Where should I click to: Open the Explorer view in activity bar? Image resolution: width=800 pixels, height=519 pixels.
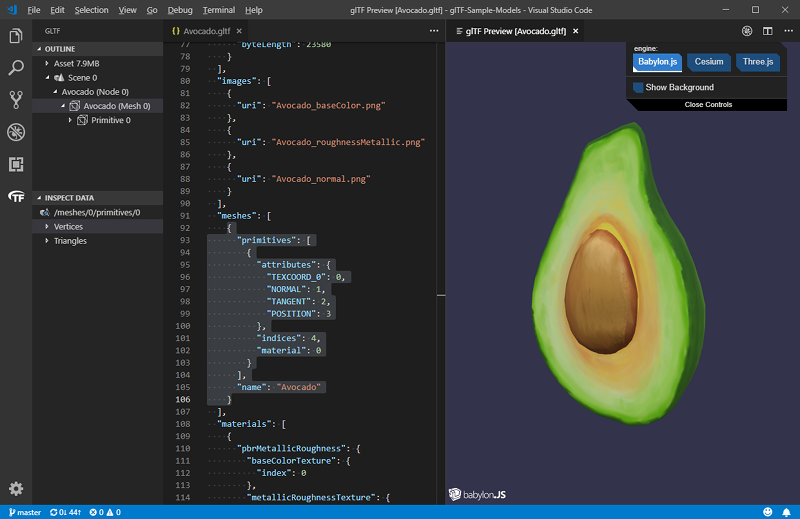pos(16,36)
